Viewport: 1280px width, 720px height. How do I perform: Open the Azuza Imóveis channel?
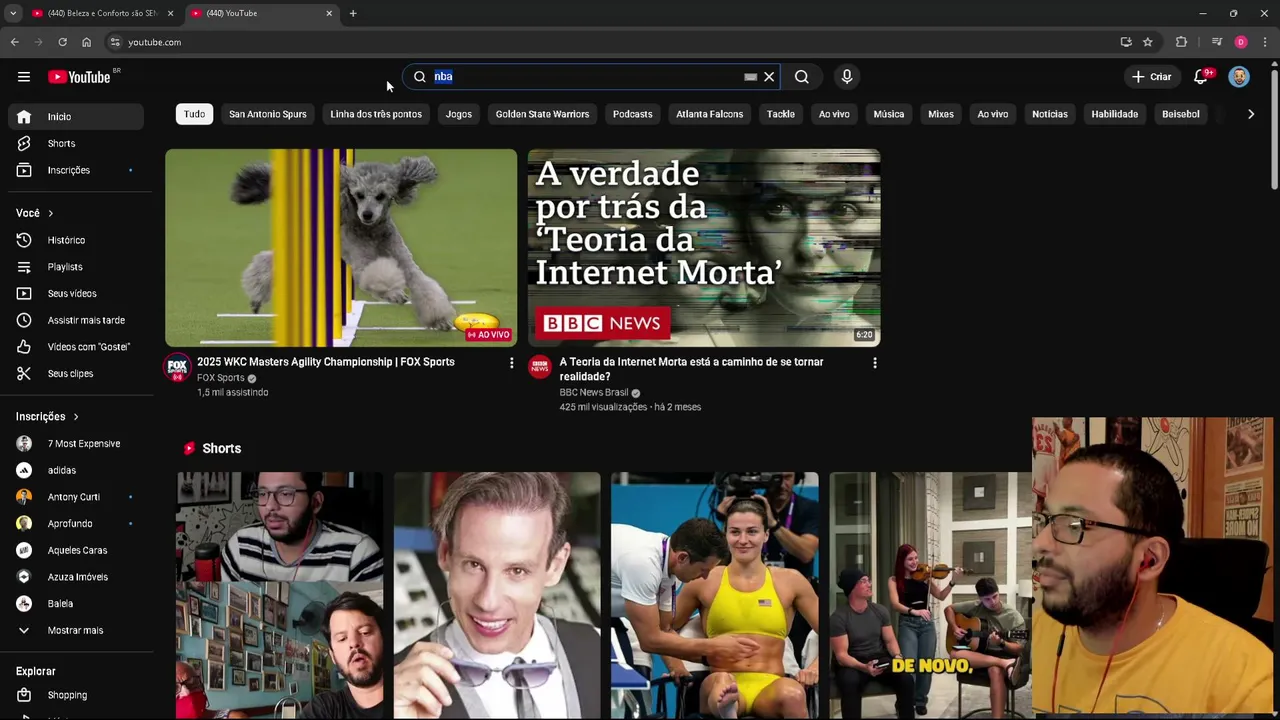click(x=76, y=577)
